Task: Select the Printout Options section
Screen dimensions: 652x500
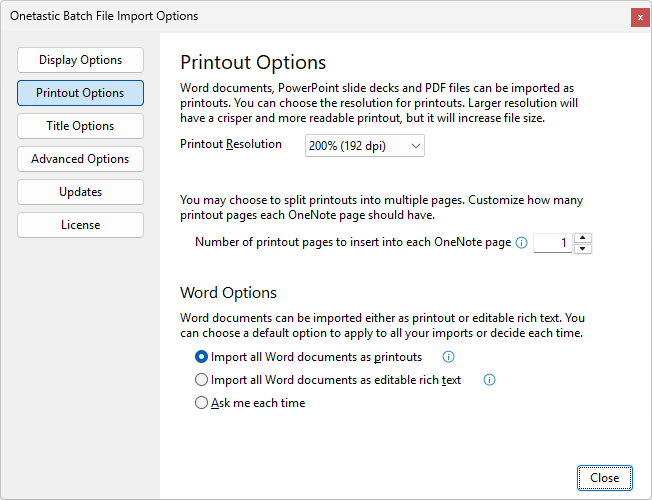Action: pos(80,93)
